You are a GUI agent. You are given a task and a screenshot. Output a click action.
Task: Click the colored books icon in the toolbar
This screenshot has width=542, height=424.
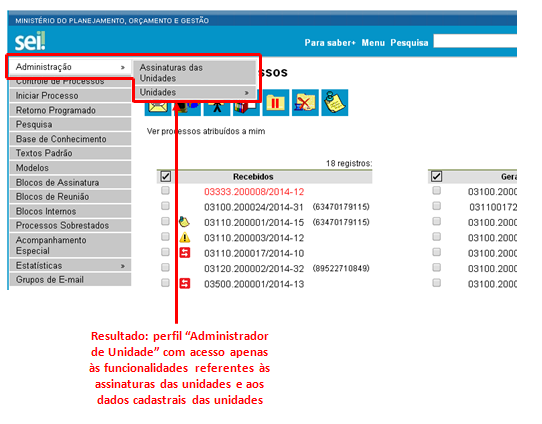(246, 108)
